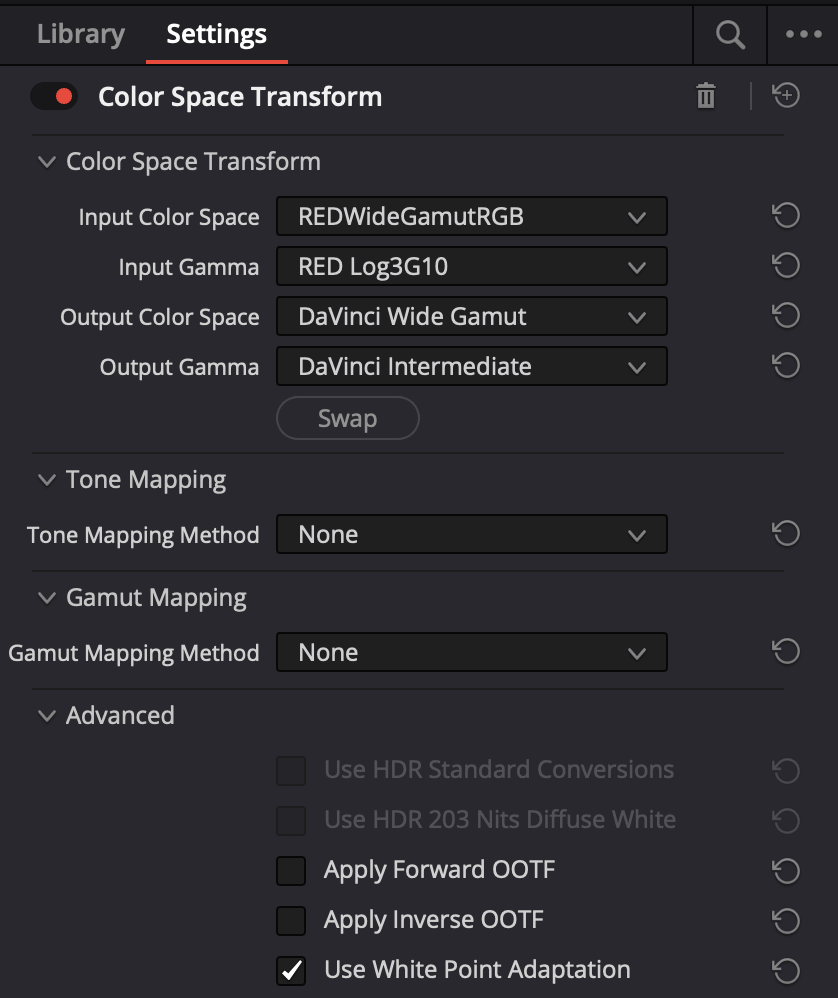Reset Use White Point Adaptation option
This screenshot has width=838, height=998.
pos(786,971)
